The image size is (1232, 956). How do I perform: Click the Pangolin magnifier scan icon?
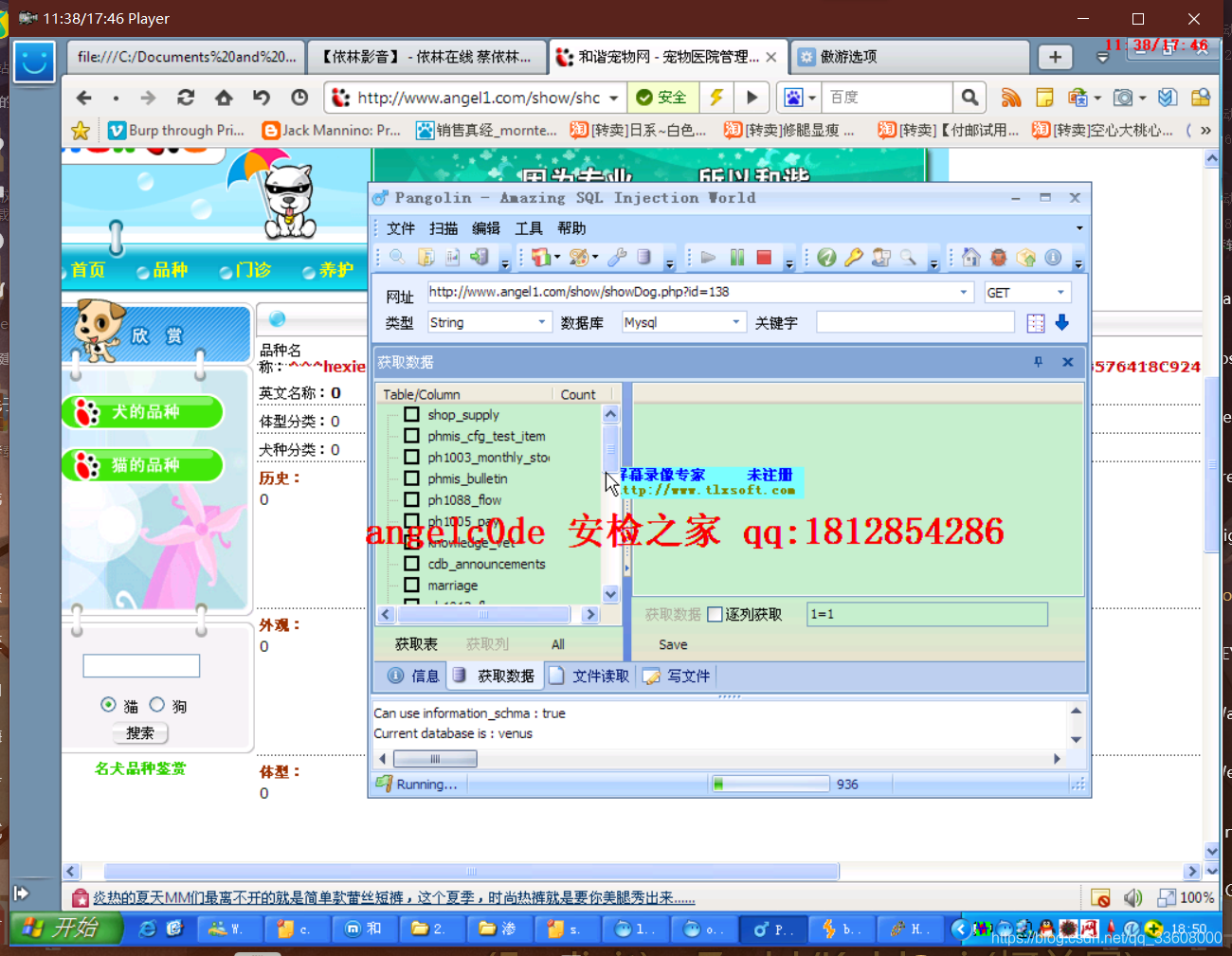(x=397, y=257)
